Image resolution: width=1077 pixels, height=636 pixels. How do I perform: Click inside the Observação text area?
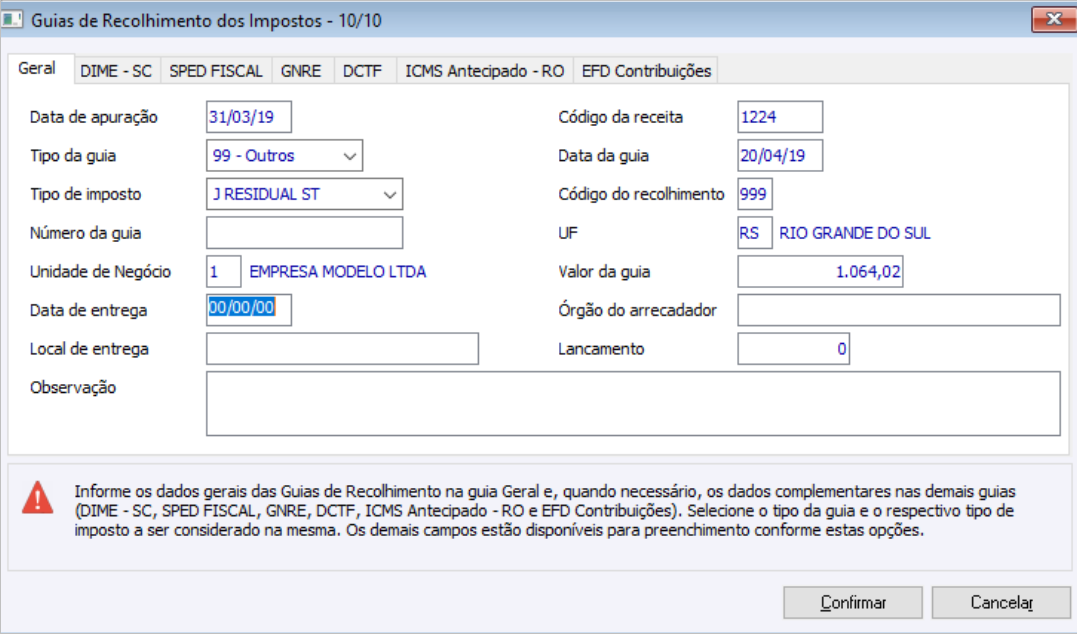pyautogui.click(x=633, y=404)
